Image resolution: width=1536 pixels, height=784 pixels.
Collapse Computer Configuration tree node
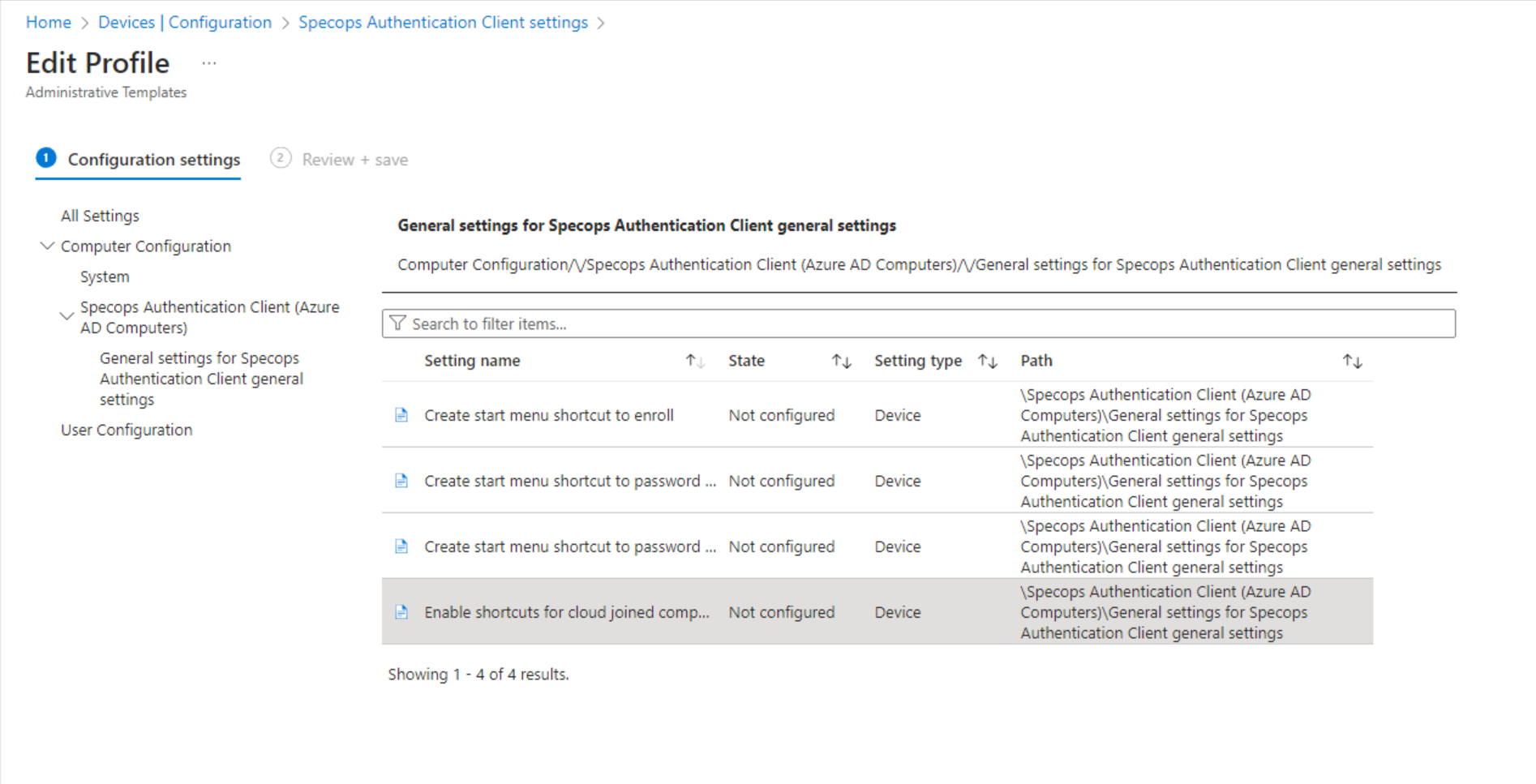(x=47, y=246)
